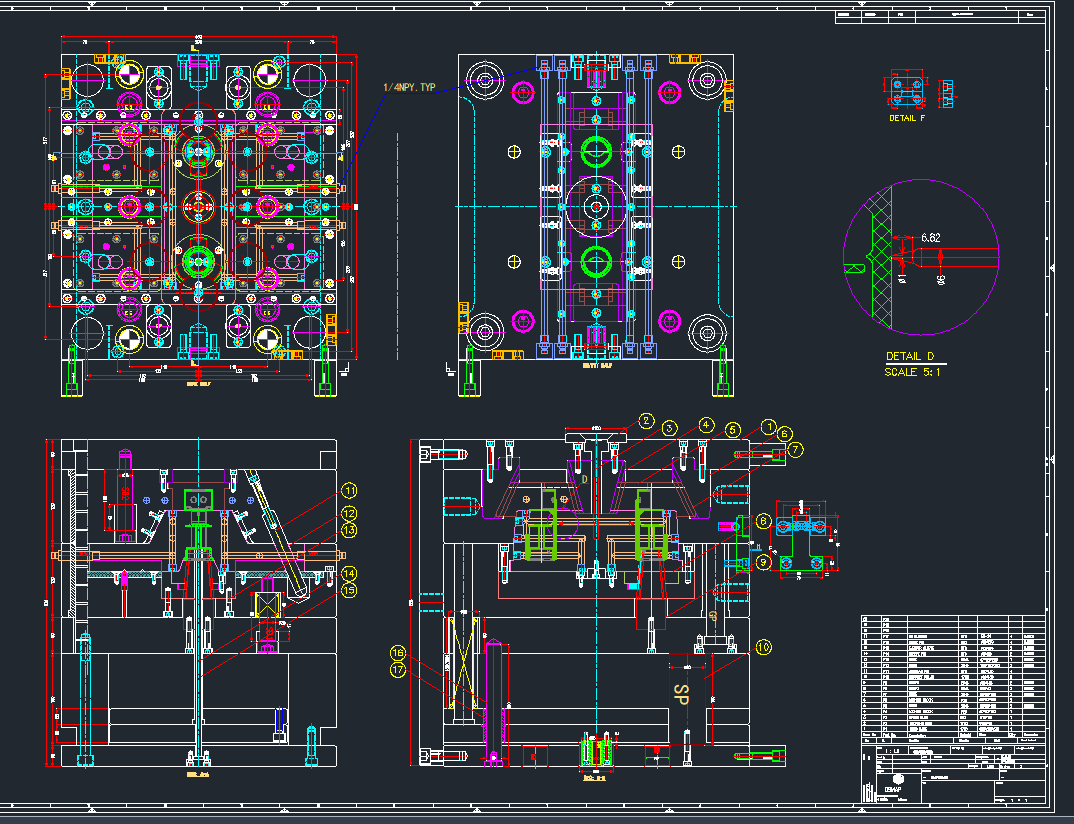Click balloon callout number 17

pos(398,670)
